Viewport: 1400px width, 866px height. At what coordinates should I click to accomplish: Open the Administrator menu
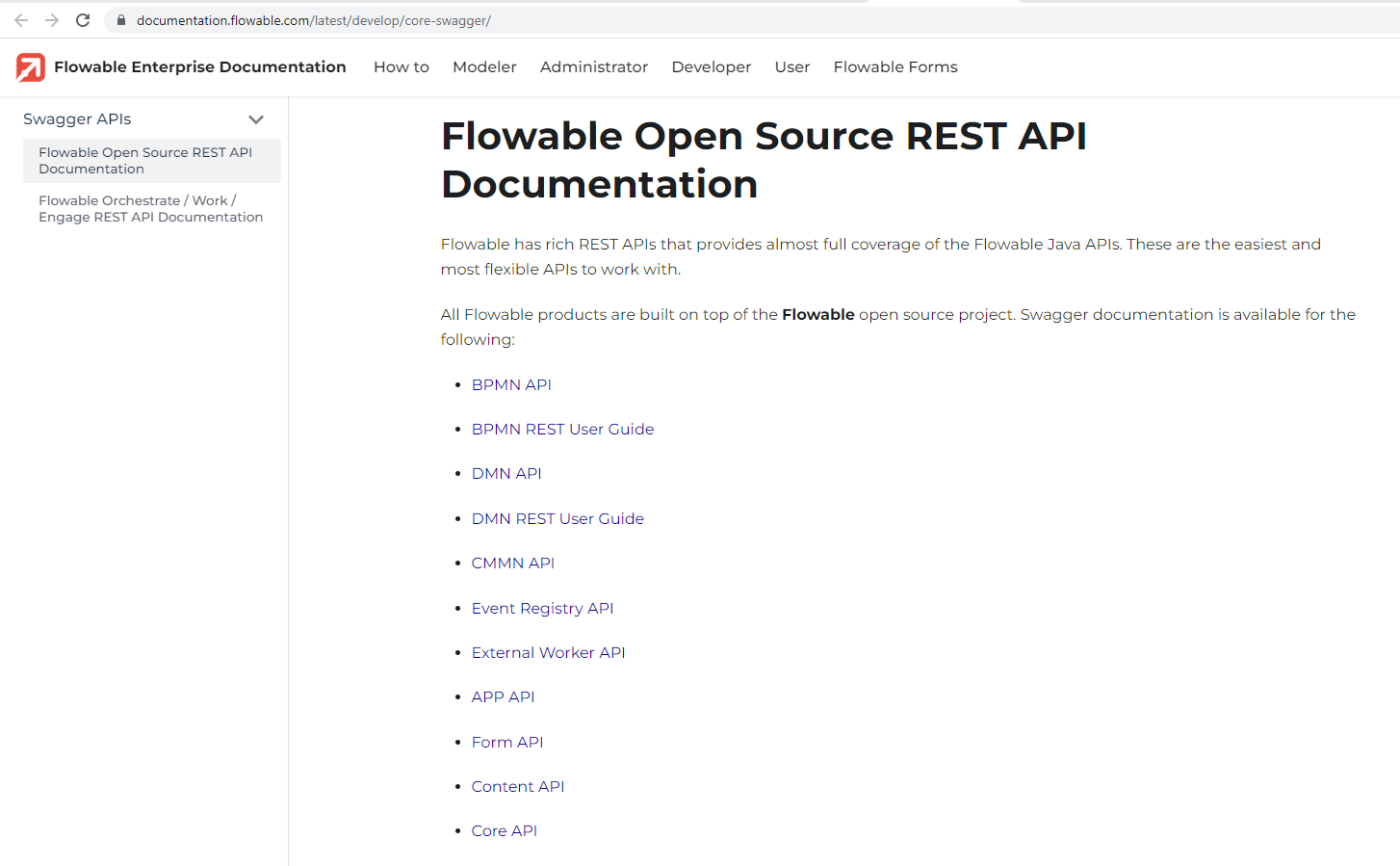[x=594, y=66]
